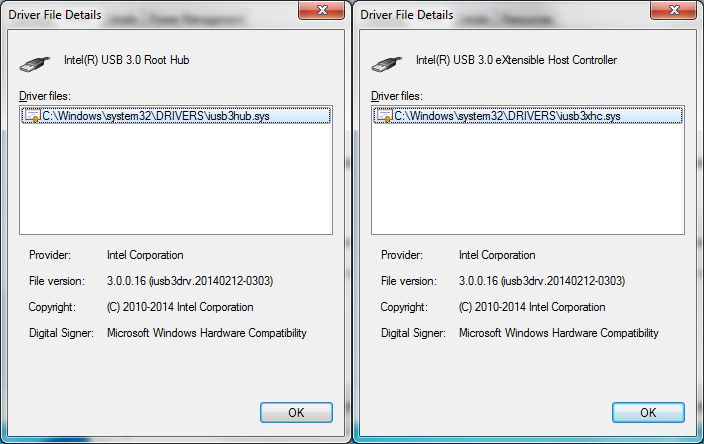The image size is (704, 444).
Task: Select the iusb3xhc.sys driver file entry
Action: pos(528,116)
